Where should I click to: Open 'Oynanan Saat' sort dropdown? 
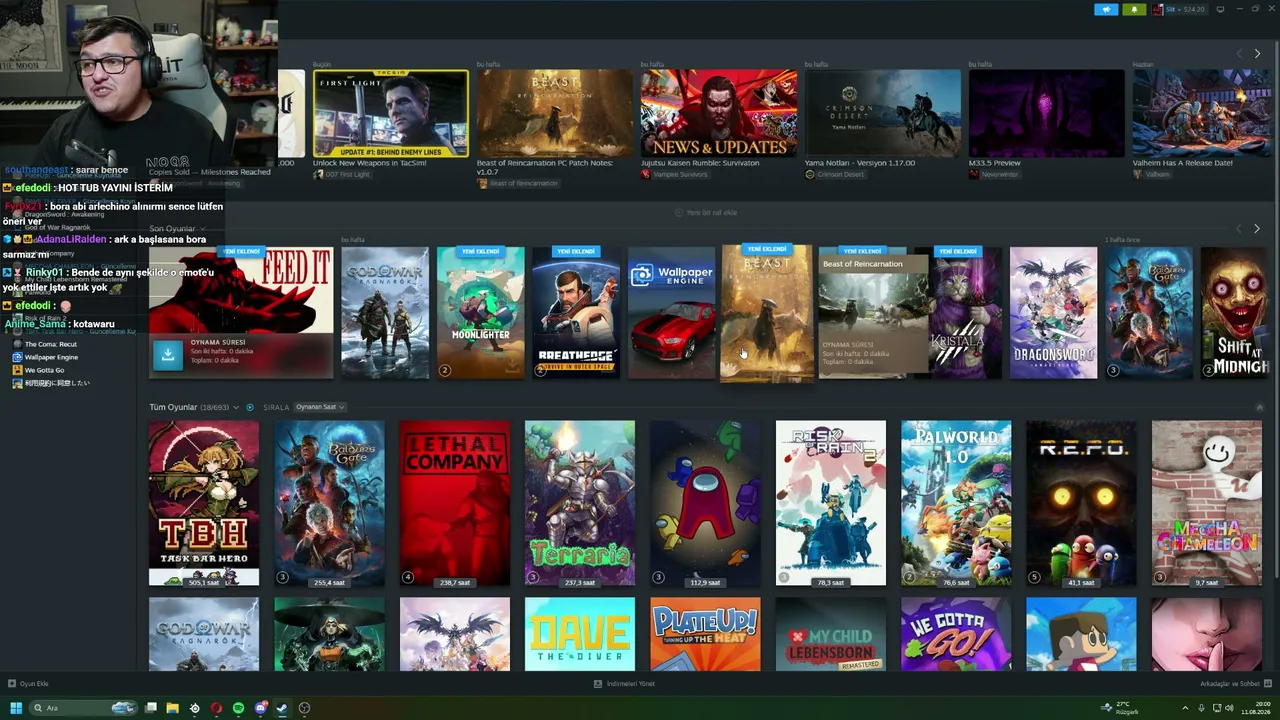coord(319,407)
